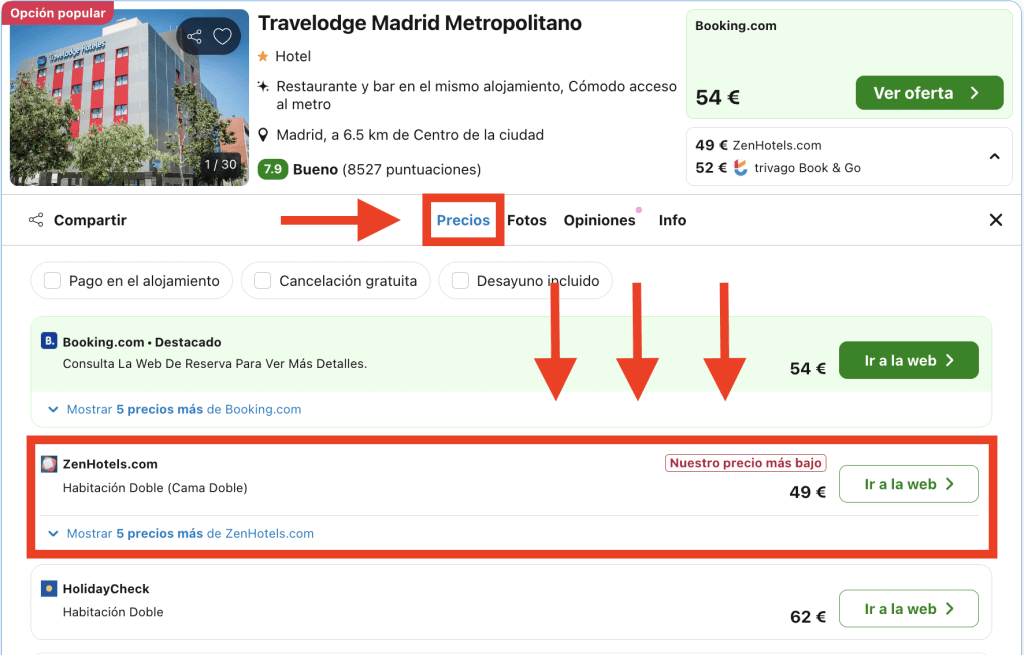The height and width of the screenshot is (655, 1024).
Task: Open the Opiniones tab
Action: [599, 220]
